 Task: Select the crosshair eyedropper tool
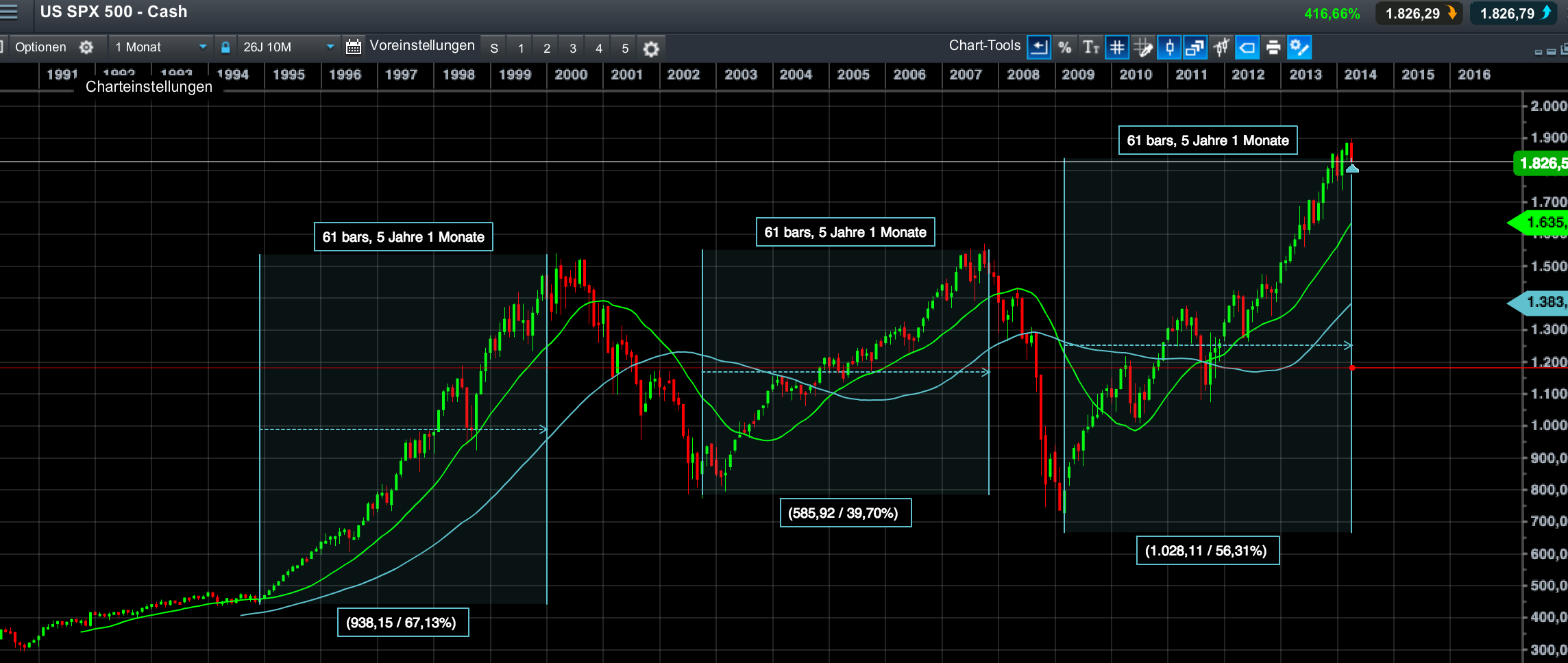[x=1143, y=47]
